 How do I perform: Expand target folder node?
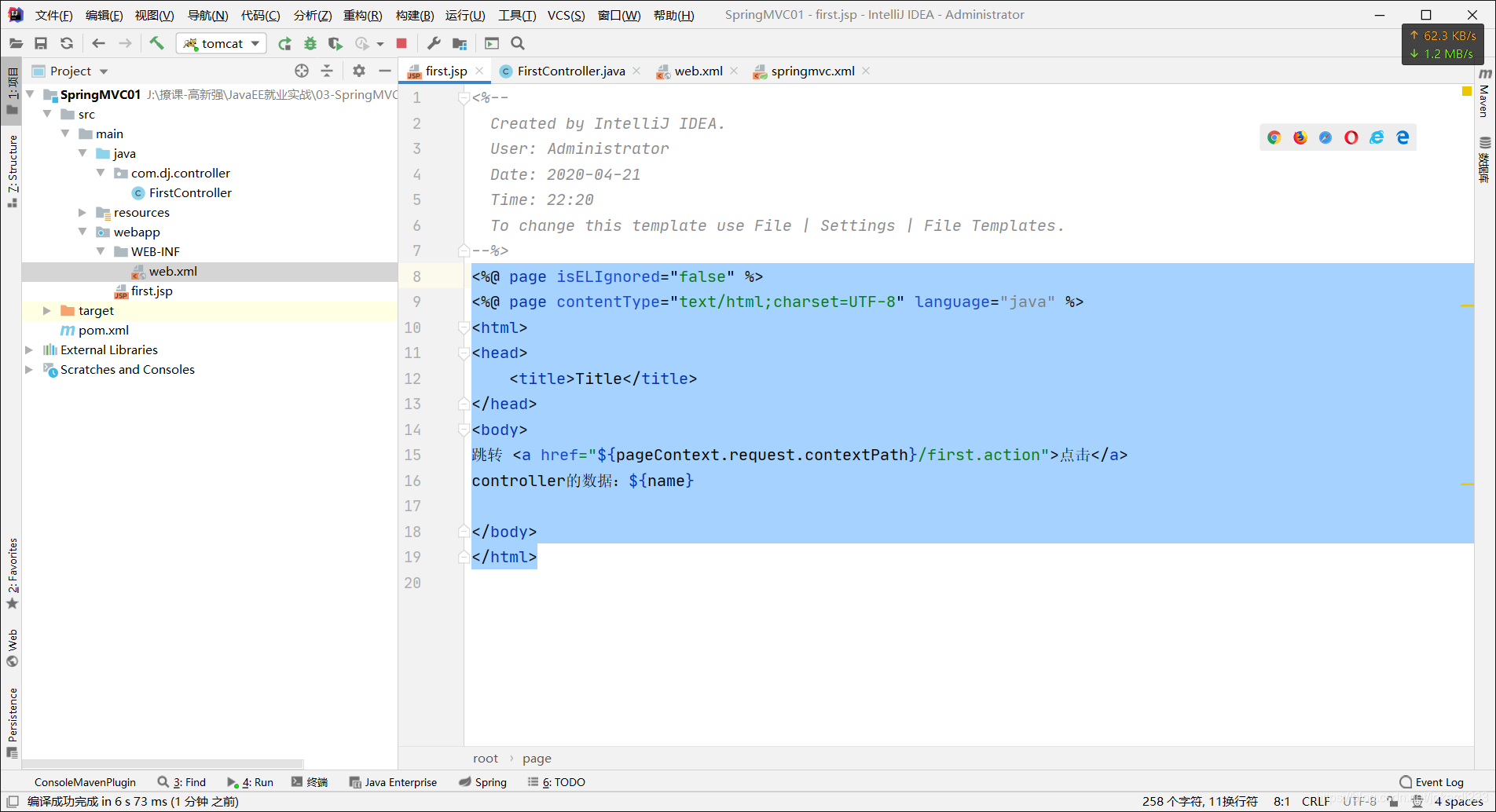click(47, 310)
